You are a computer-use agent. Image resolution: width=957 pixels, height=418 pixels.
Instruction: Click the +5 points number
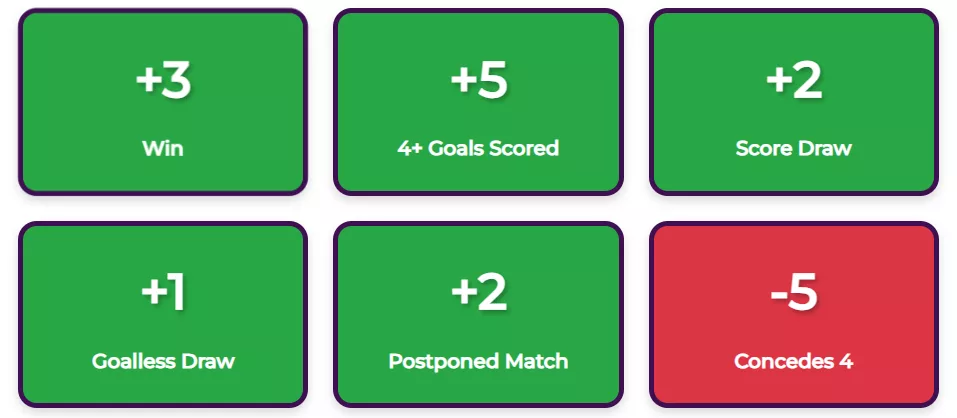point(479,81)
